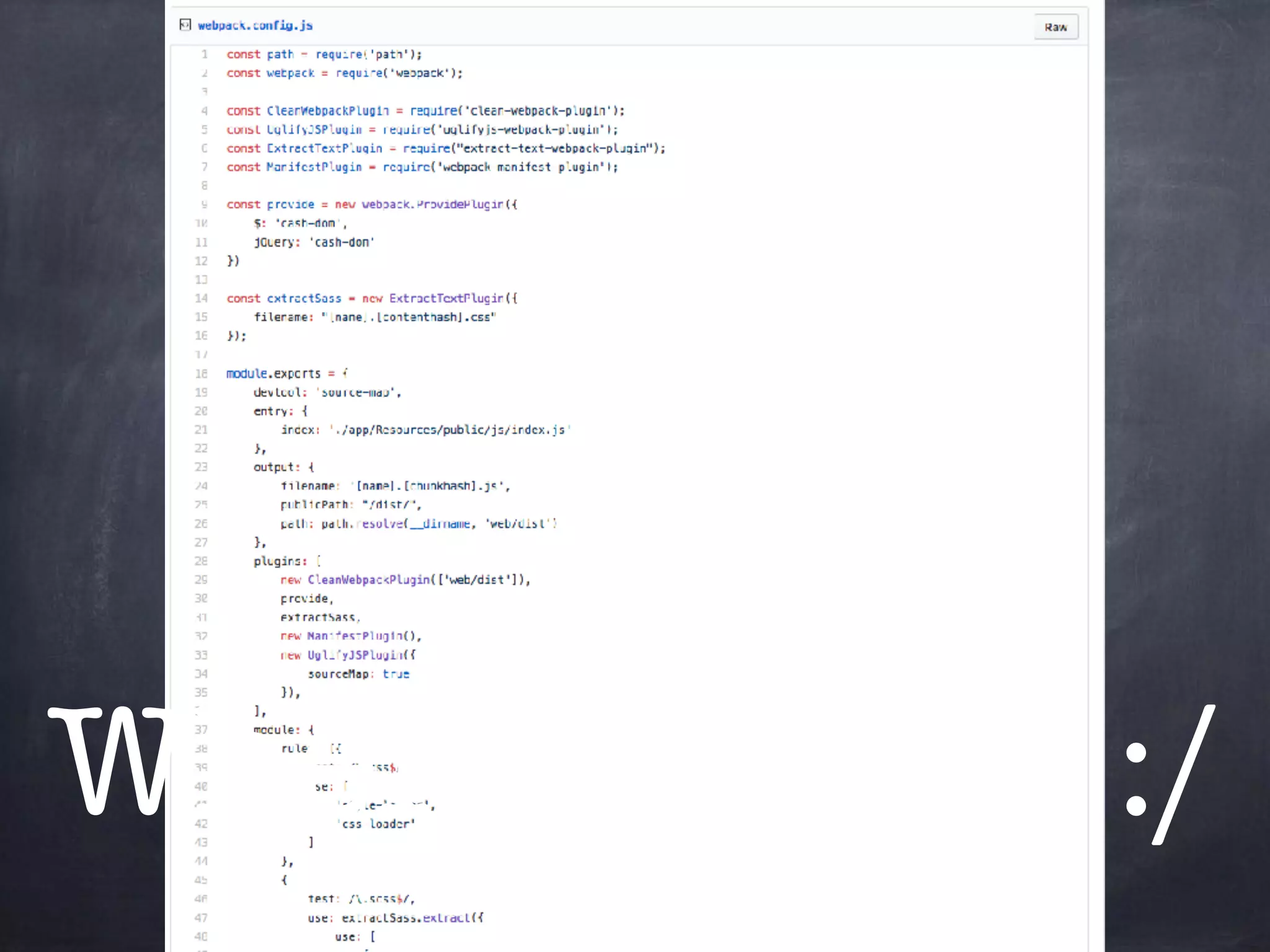
Task: Click line number 14 in gutter
Action: pyautogui.click(x=202, y=298)
